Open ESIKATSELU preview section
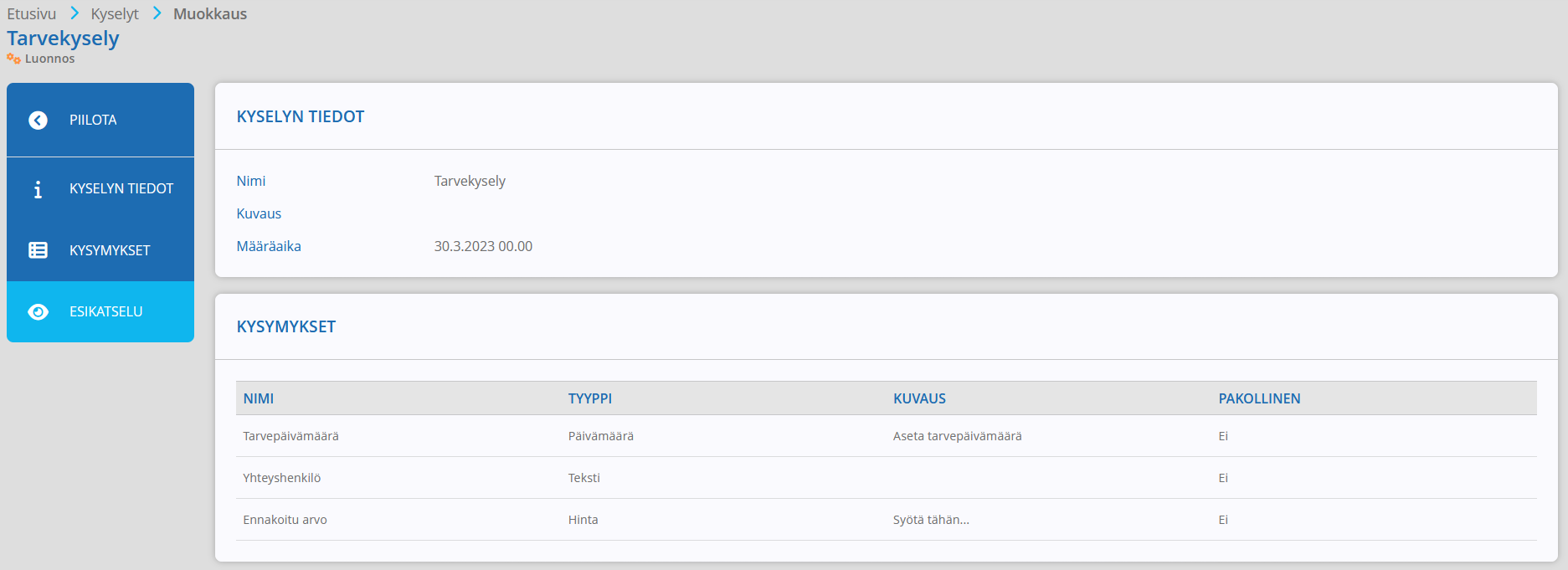Viewport: 1568px width, 570px height. click(x=100, y=311)
